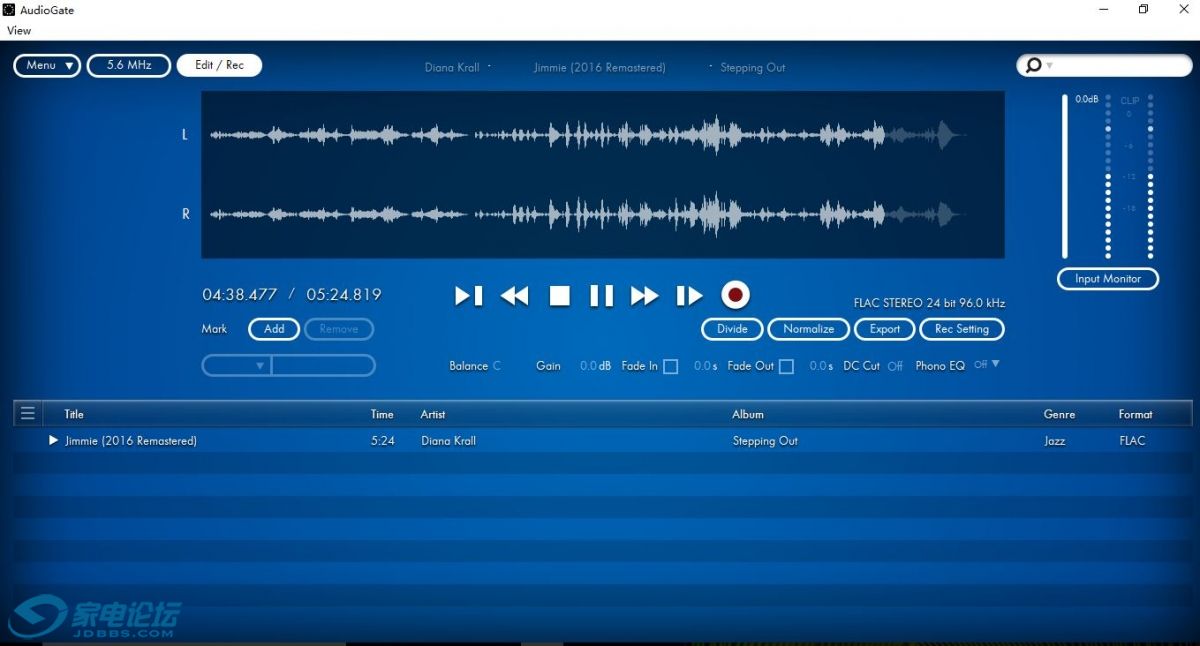Click the Diana Krall header text

coord(452,68)
